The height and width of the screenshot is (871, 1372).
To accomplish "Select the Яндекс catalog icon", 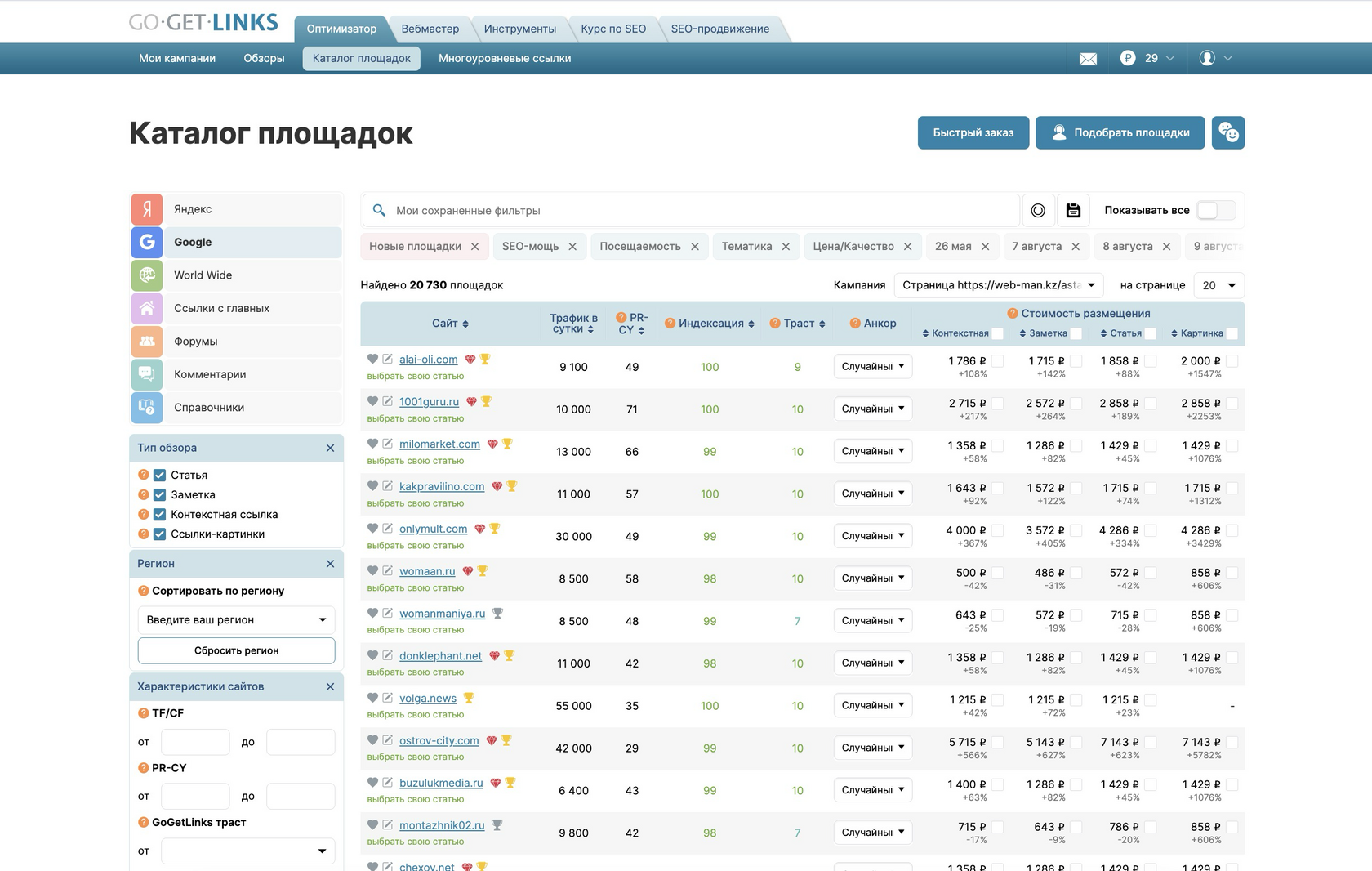I will 147,209.
